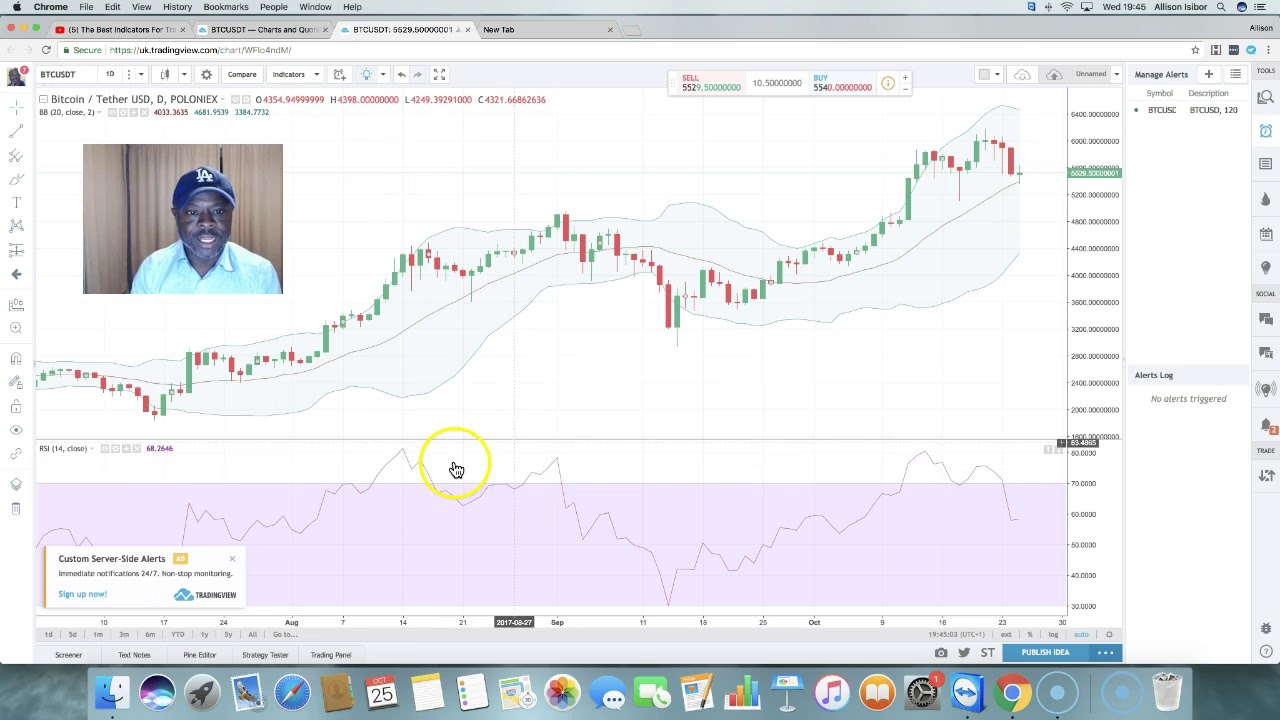Click the zoom in tool
The image size is (1280, 720).
(16, 328)
